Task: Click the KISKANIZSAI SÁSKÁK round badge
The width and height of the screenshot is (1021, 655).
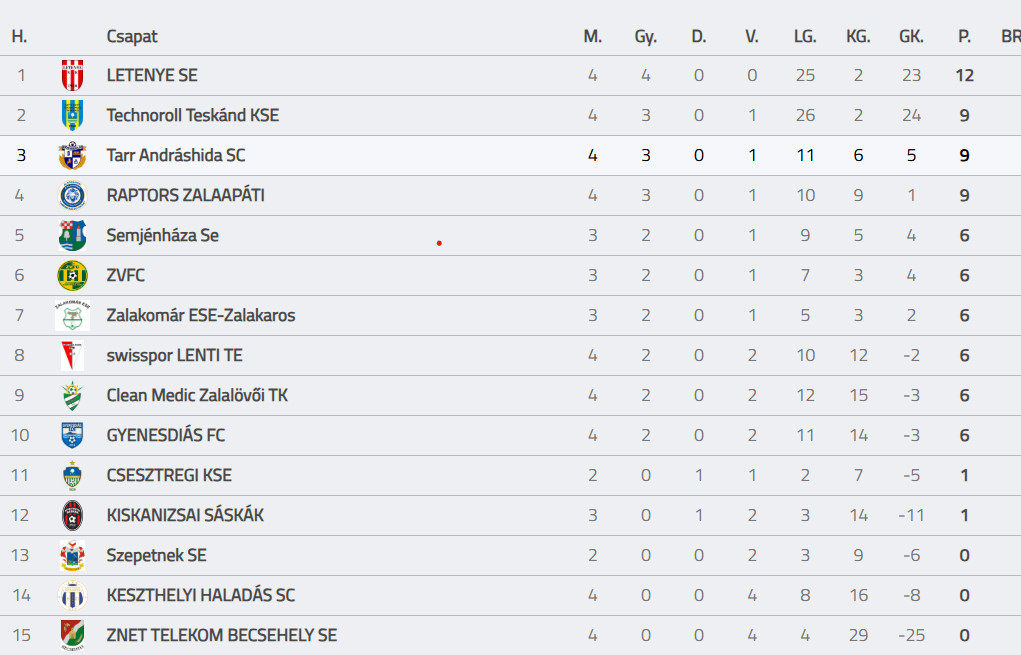Action: [x=72, y=516]
